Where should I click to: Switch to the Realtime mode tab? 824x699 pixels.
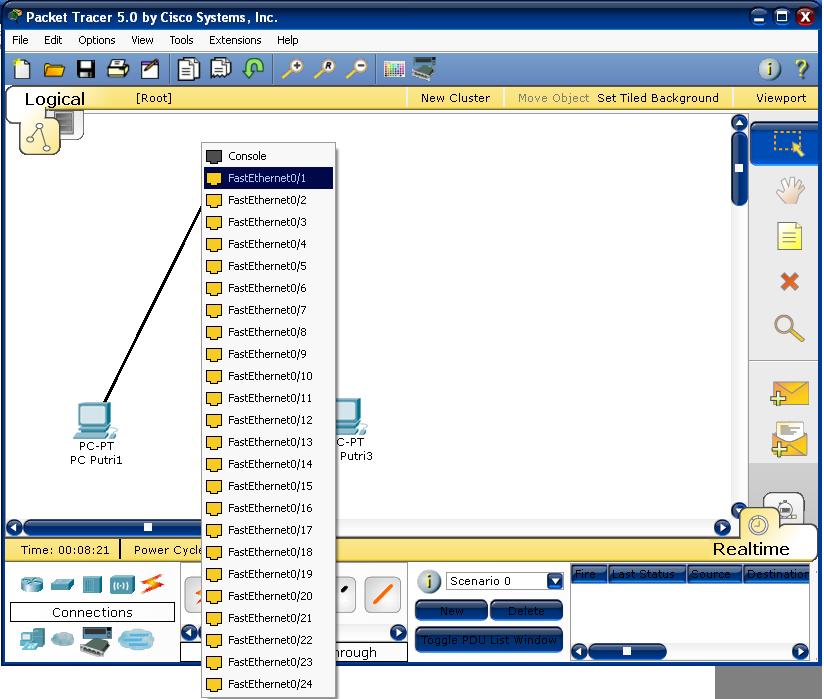751,549
